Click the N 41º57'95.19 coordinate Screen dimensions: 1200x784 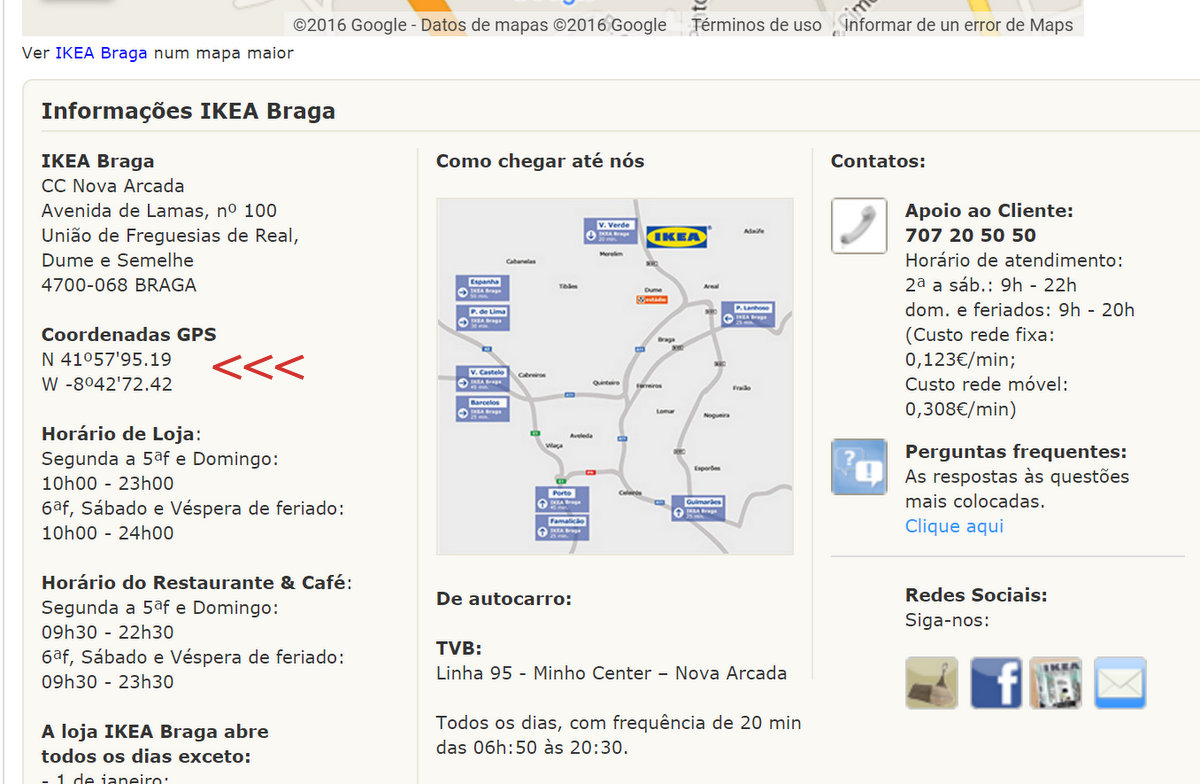coord(107,360)
